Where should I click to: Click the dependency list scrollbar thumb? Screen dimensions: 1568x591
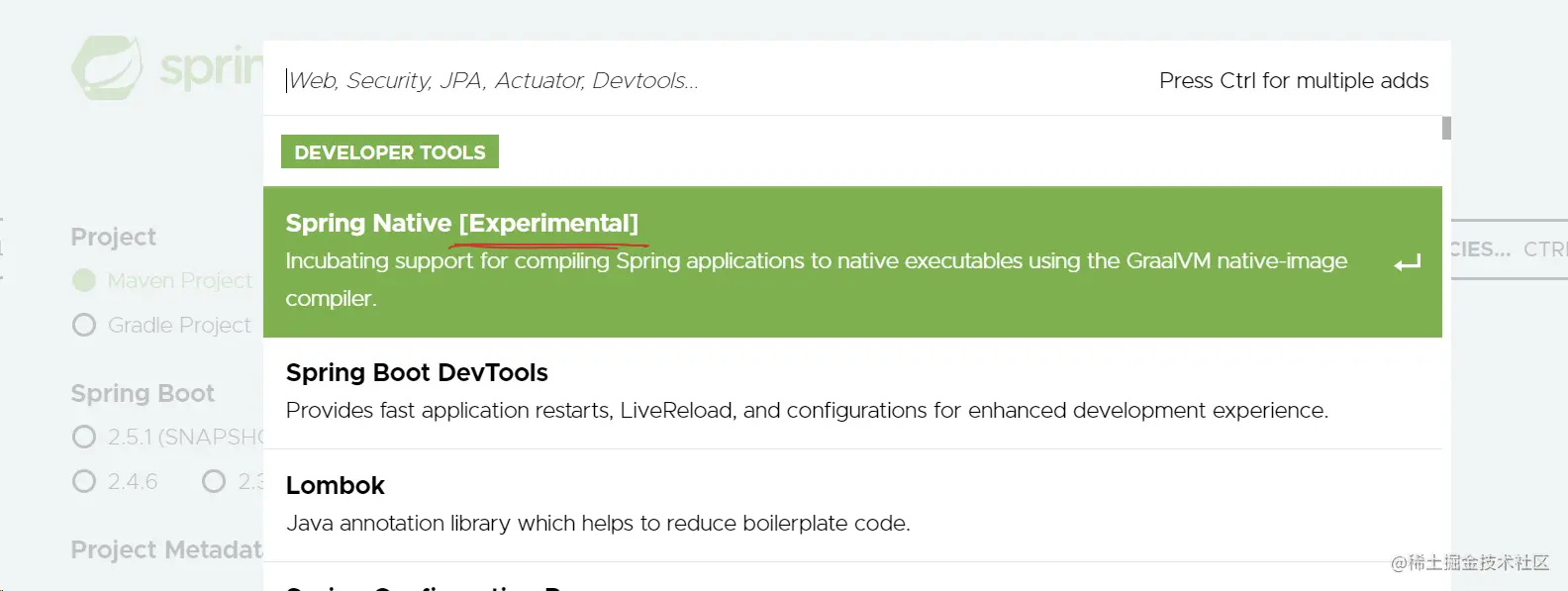point(1446,128)
